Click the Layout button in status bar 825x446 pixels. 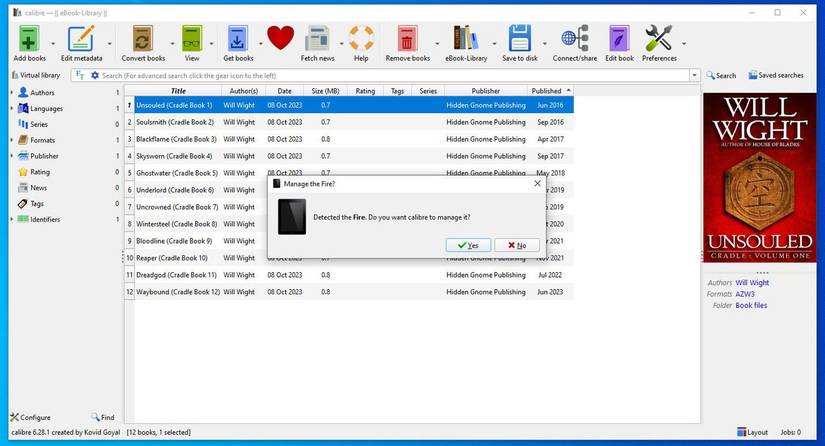tap(752, 432)
